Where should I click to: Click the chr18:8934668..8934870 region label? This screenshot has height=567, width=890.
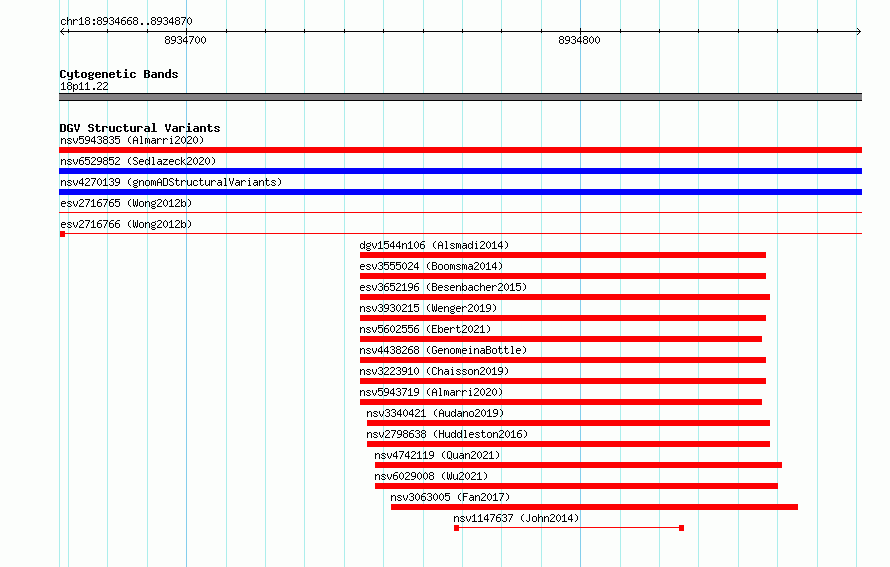click(x=126, y=21)
